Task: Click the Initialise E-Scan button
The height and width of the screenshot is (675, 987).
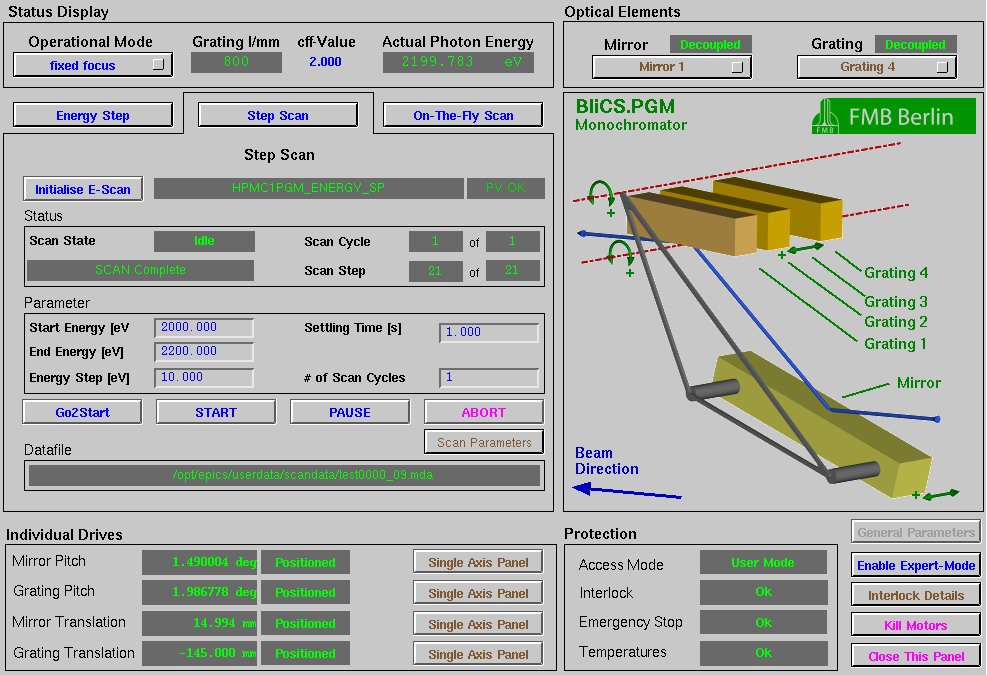Action: 83,189
